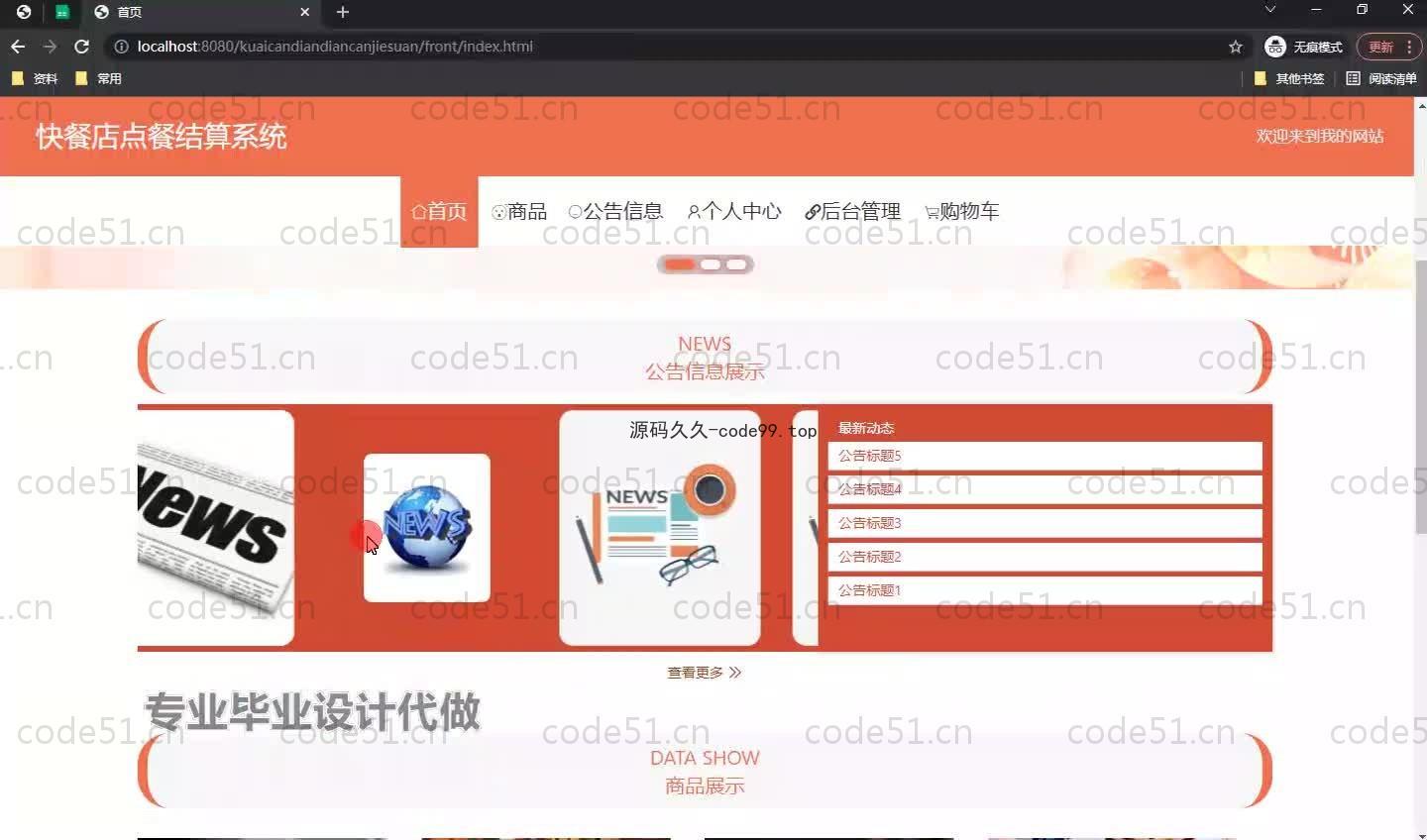This screenshot has height=840, width=1427.
Task: Go back with the browser back arrow
Action: click(x=18, y=47)
